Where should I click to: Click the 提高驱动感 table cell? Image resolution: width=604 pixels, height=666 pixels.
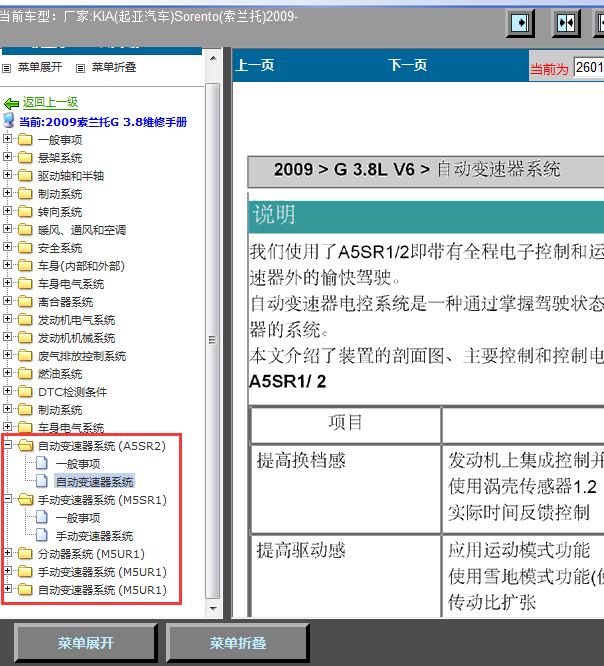pyautogui.click(x=345, y=576)
